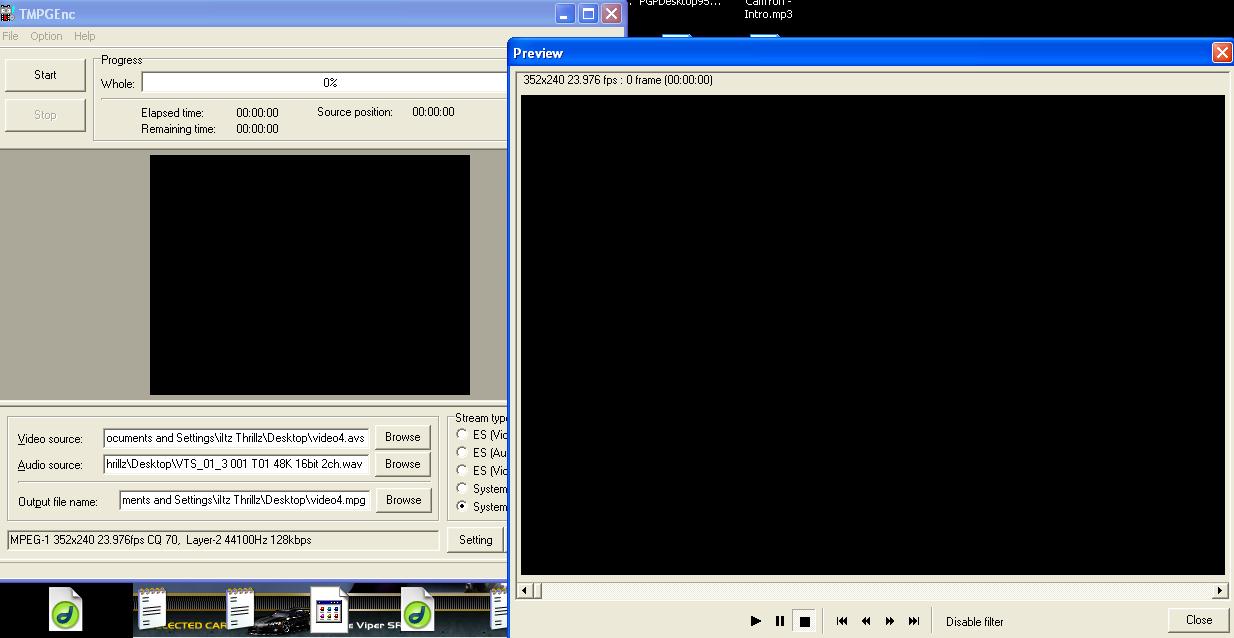Browse for the Audio source file
The image size is (1234, 638).
click(403, 464)
